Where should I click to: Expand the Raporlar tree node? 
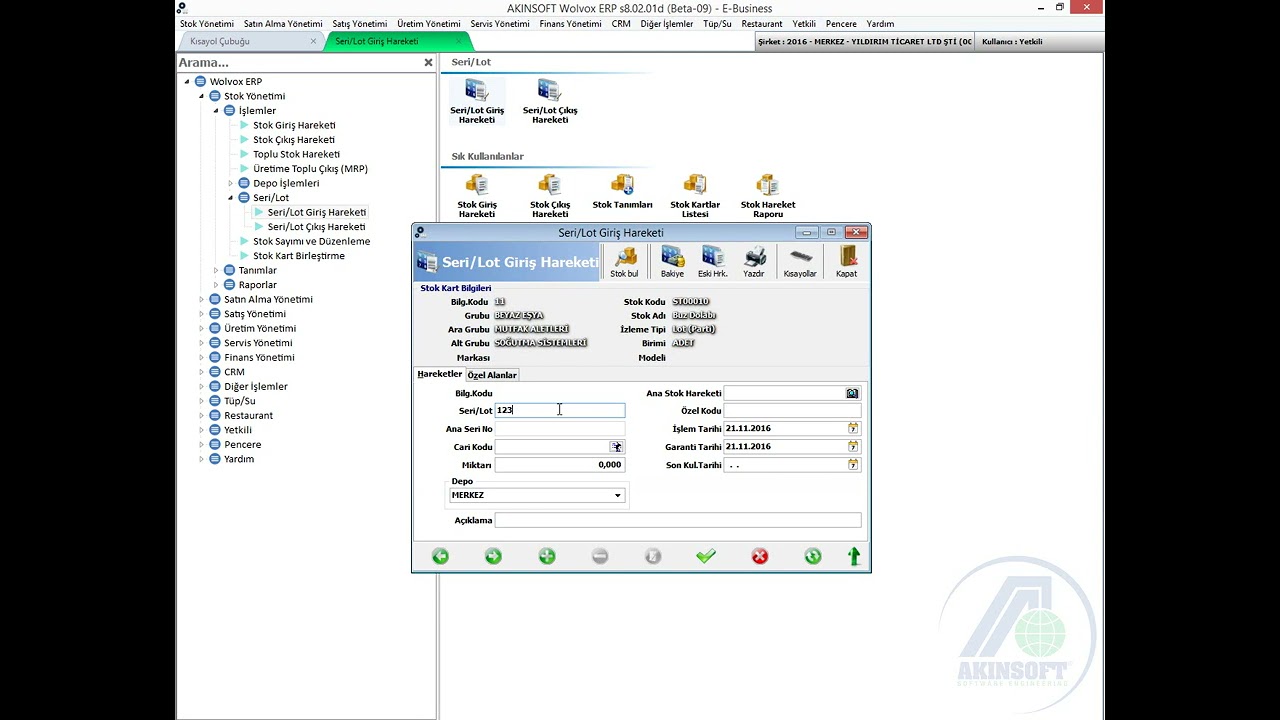[x=216, y=285]
